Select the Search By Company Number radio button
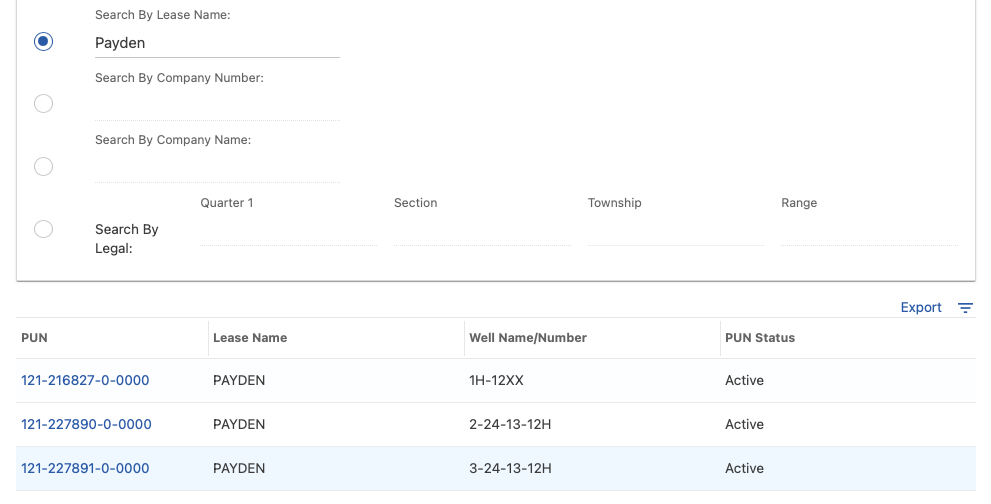This screenshot has height=504, width=991. [43, 104]
